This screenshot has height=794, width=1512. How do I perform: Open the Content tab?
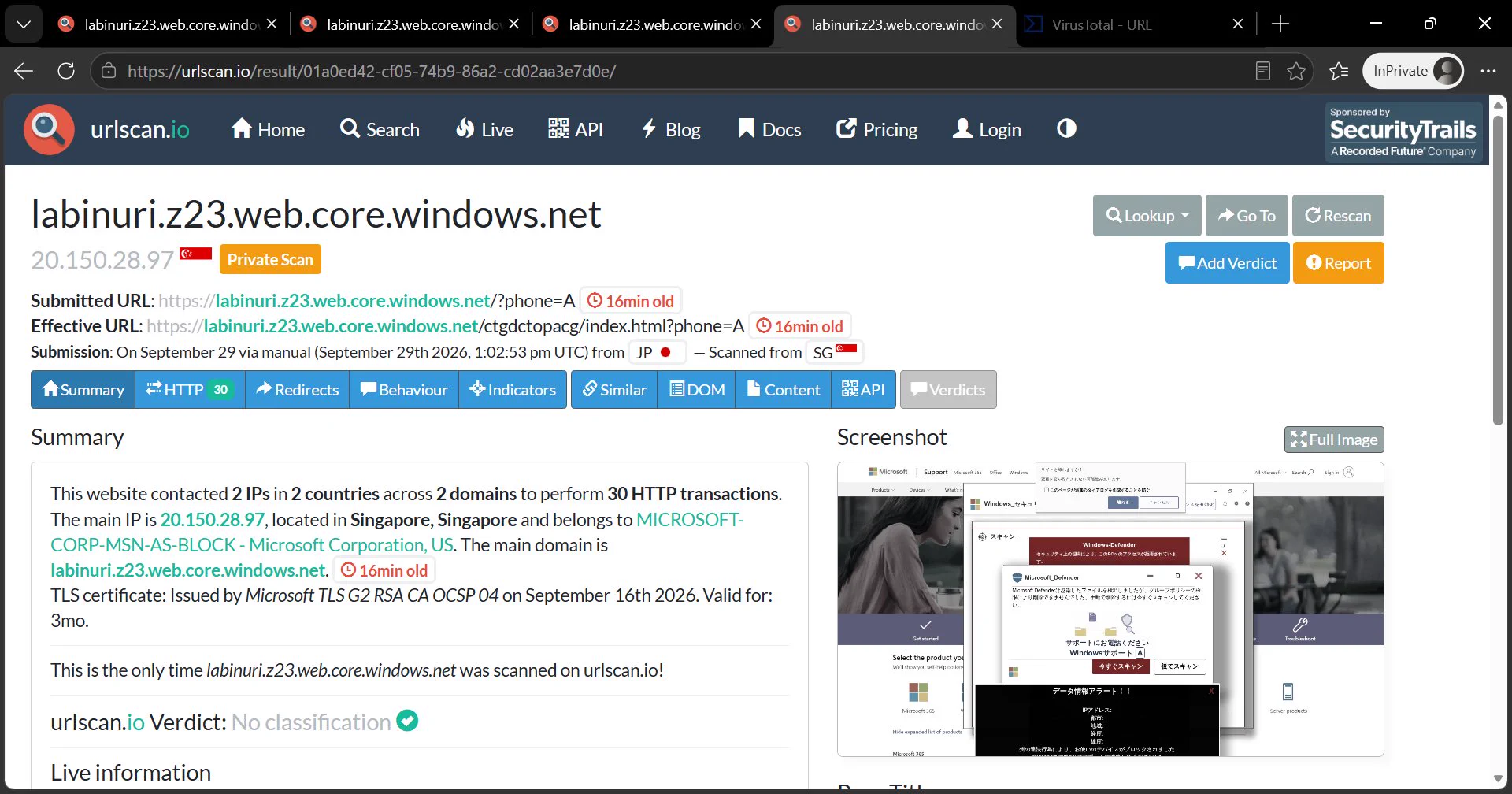tap(784, 390)
